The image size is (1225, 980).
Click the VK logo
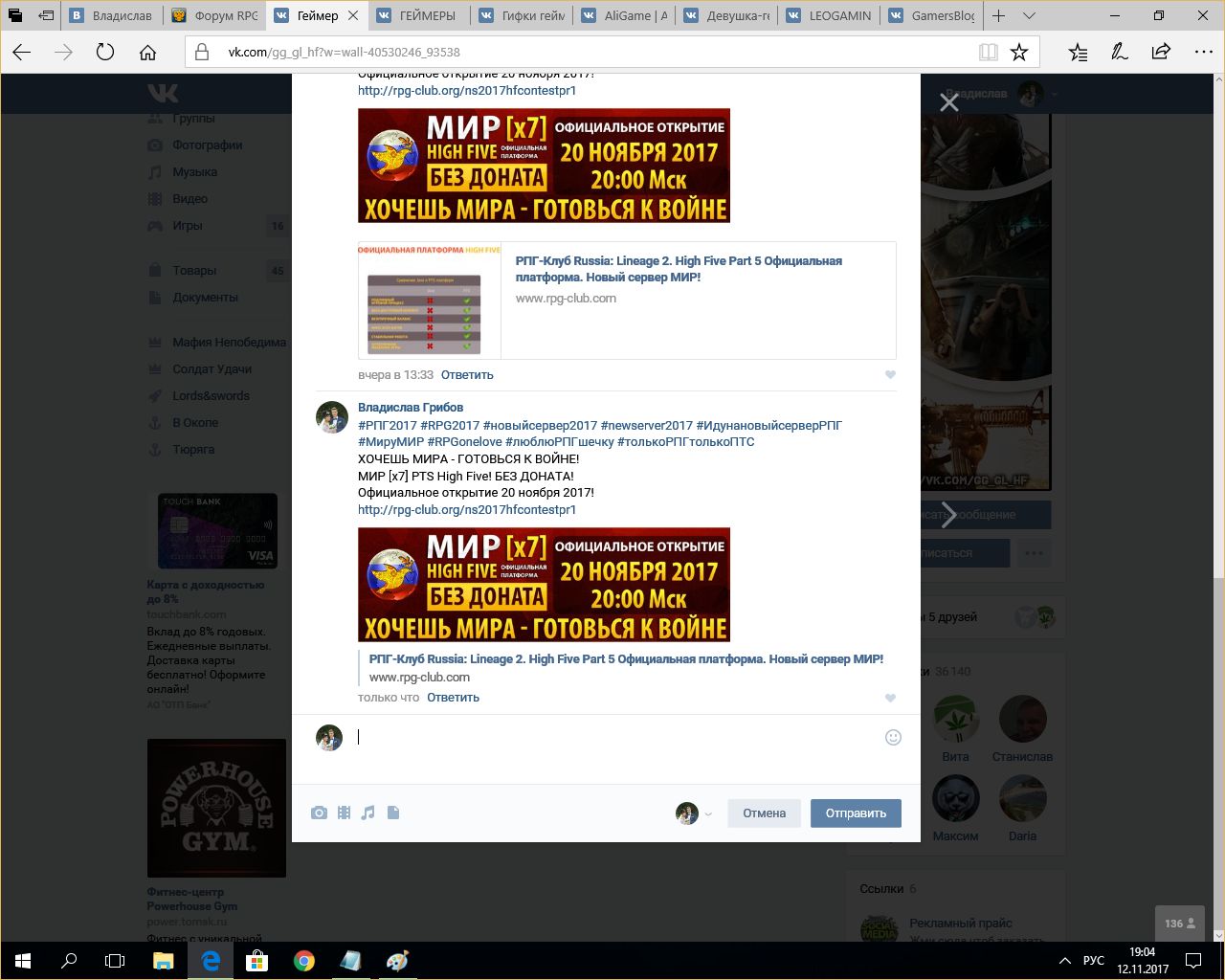pyautogui.click(x=163, y=93)
